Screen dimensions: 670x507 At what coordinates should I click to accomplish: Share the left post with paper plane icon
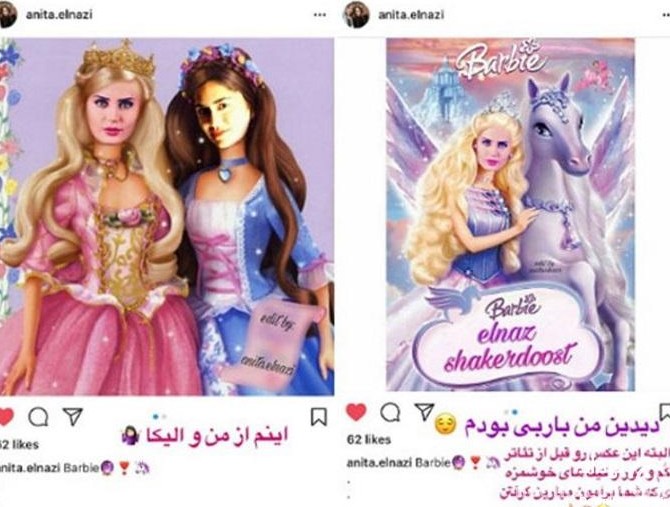pyautogui.click(x=73, y=416)
